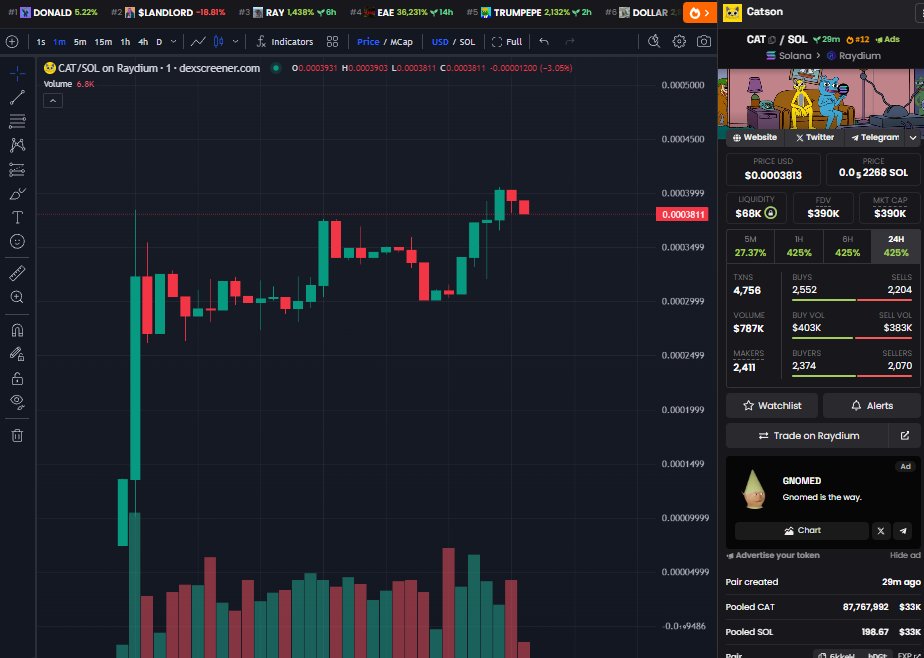924x658 pixels.
Task: Click the Trade on Raydium button
Action: pyautogui.click(x=810, y=436)
